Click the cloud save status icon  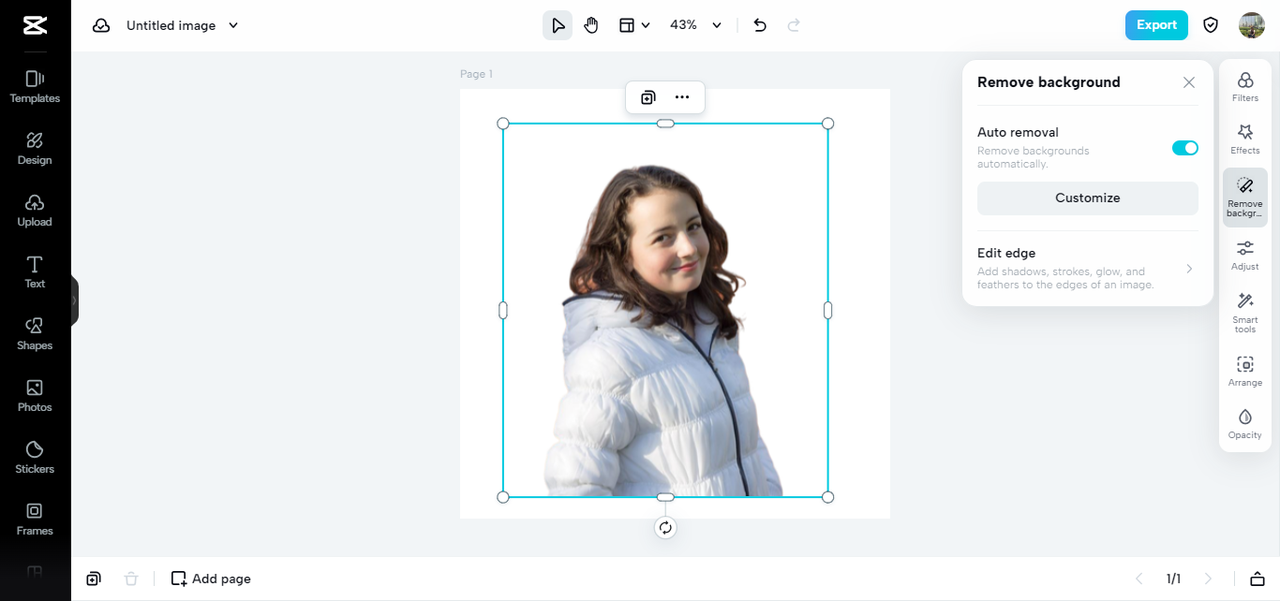101,26
